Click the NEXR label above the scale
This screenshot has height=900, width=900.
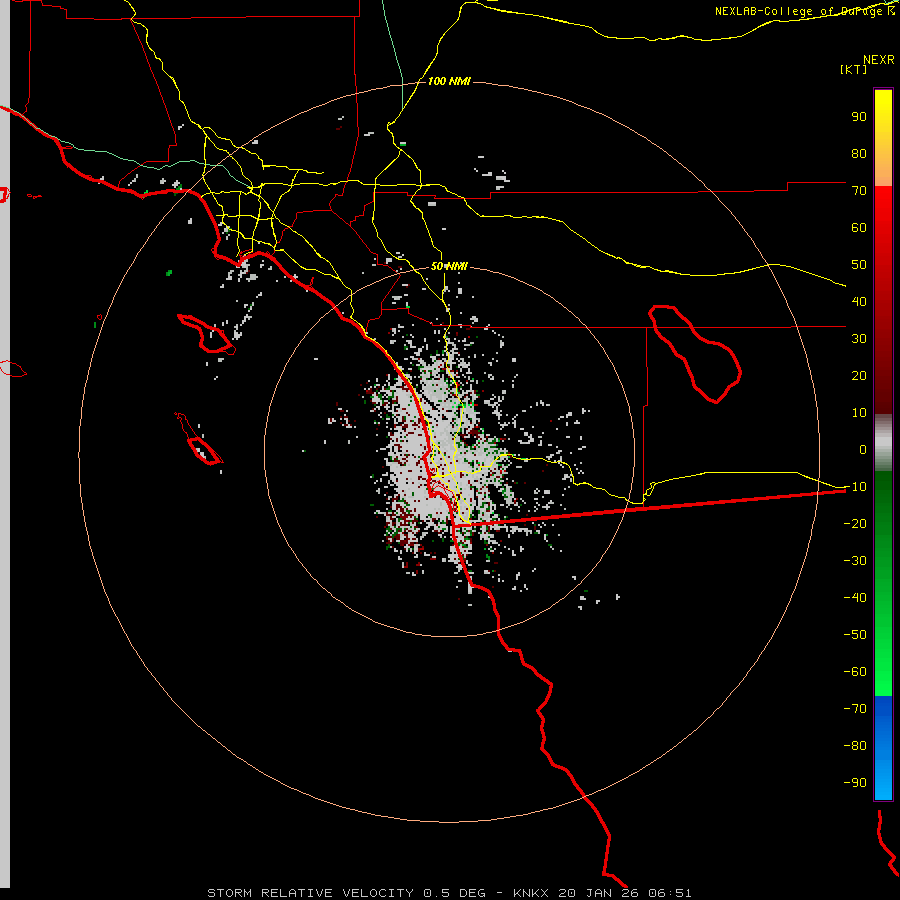(879, 60)
